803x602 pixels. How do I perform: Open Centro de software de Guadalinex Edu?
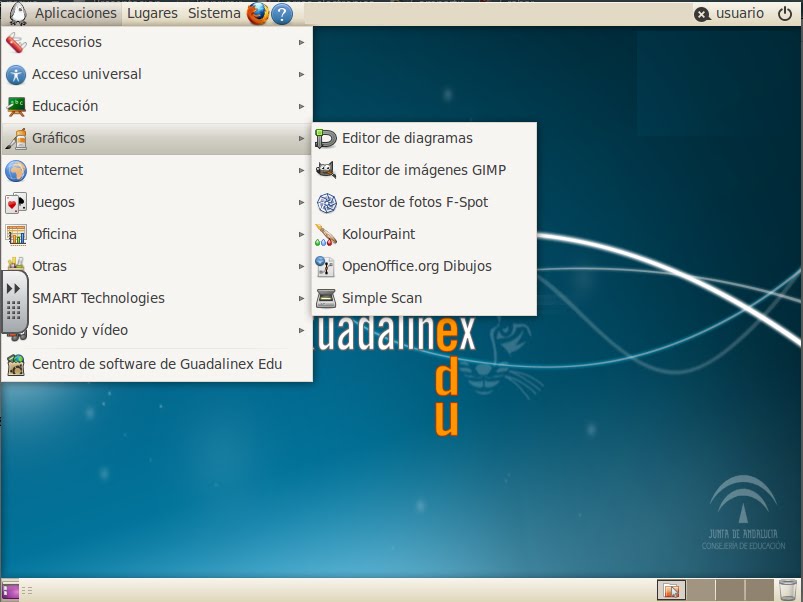pos(157,364)
